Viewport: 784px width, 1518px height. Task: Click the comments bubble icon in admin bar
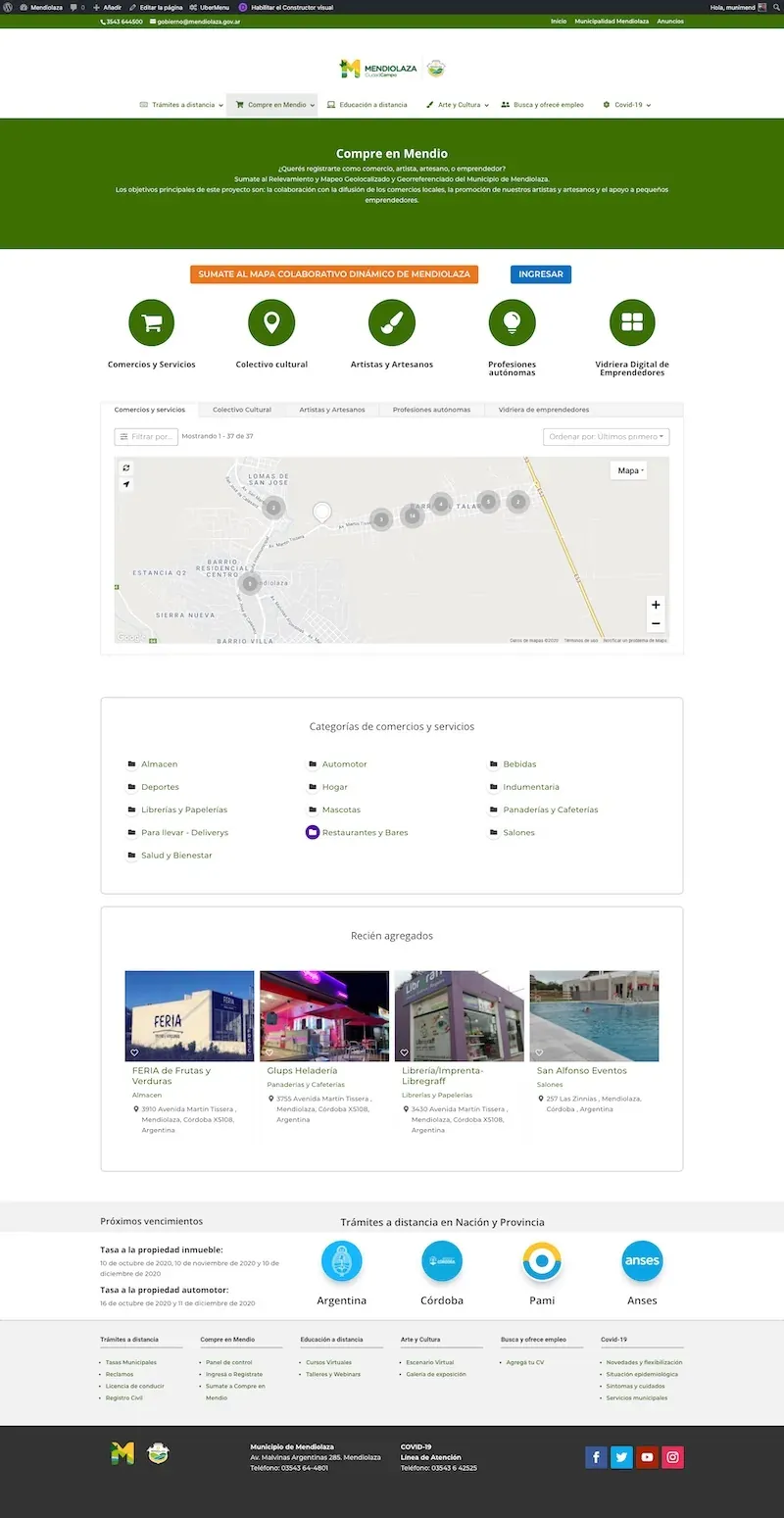click(74, 7)
